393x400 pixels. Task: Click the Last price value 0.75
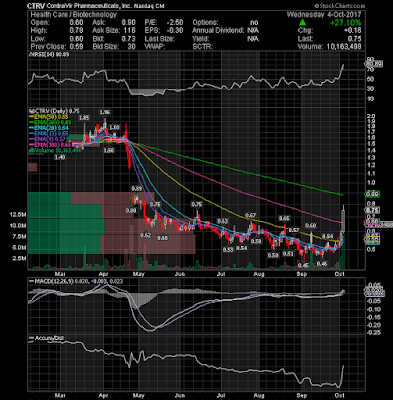(355, 39)
